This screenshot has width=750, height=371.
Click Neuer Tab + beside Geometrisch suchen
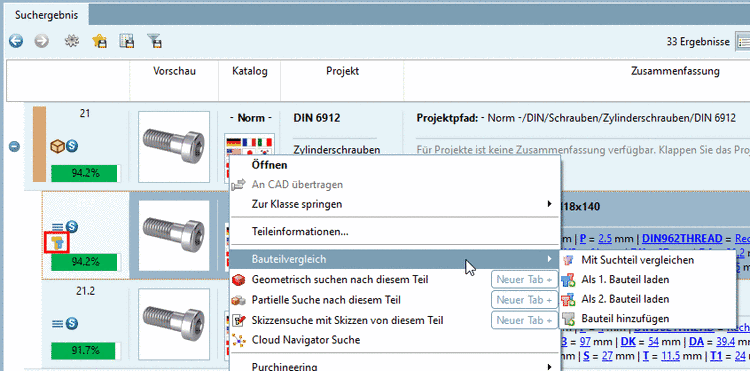(524, 279)
